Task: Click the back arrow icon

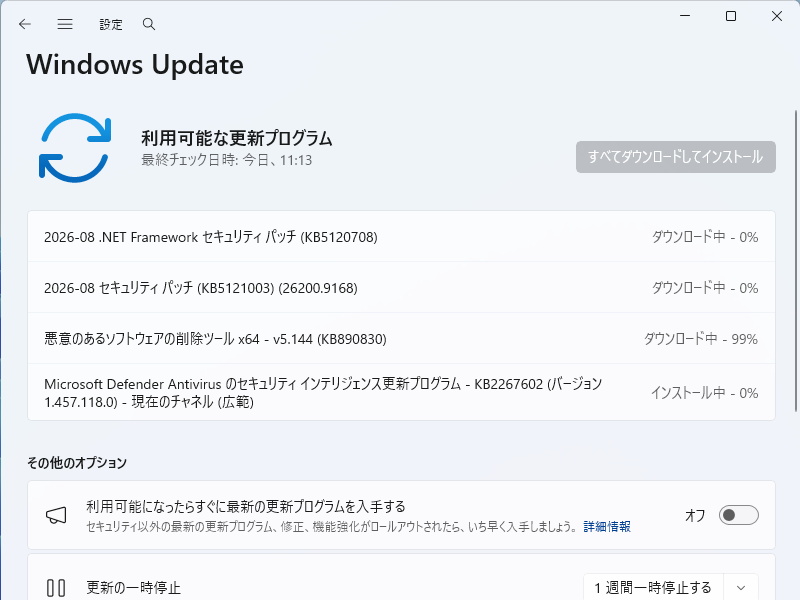Action: coord(24,24)
